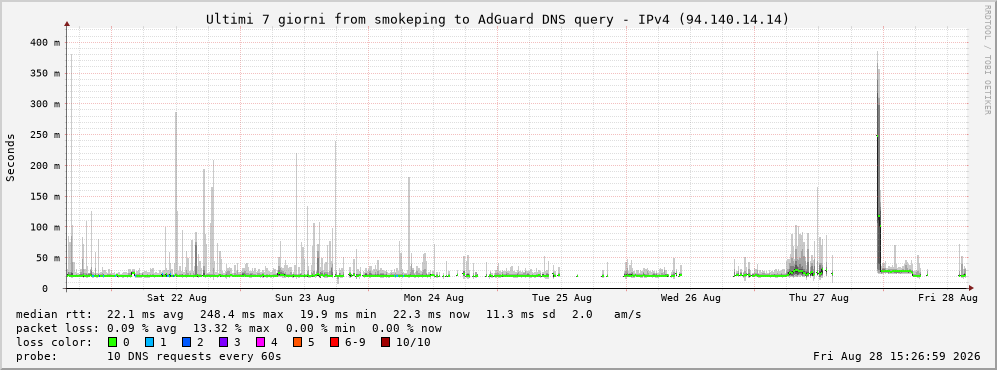This screenshot has height=370, width=997.
Task: Click the purple loss color 3 swatch
Action: click(223, 343)
